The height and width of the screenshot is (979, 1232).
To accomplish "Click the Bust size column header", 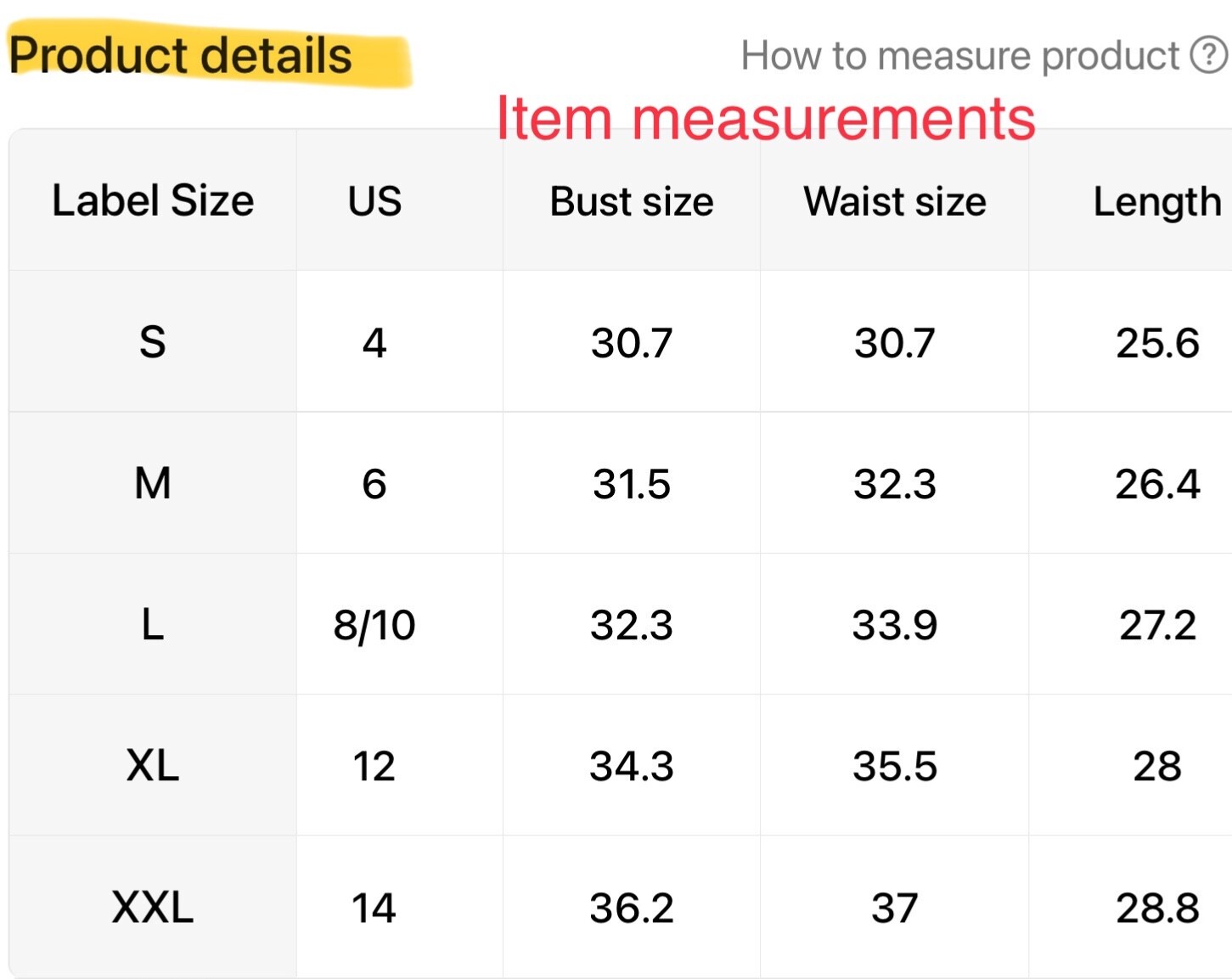I will (x=632, y=201).
